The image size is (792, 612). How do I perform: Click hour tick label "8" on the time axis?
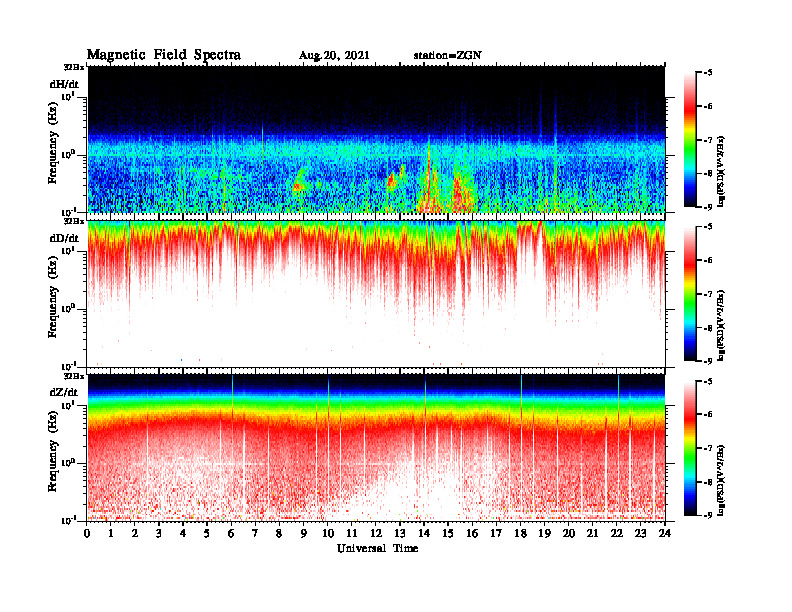[x=279, y=533]
